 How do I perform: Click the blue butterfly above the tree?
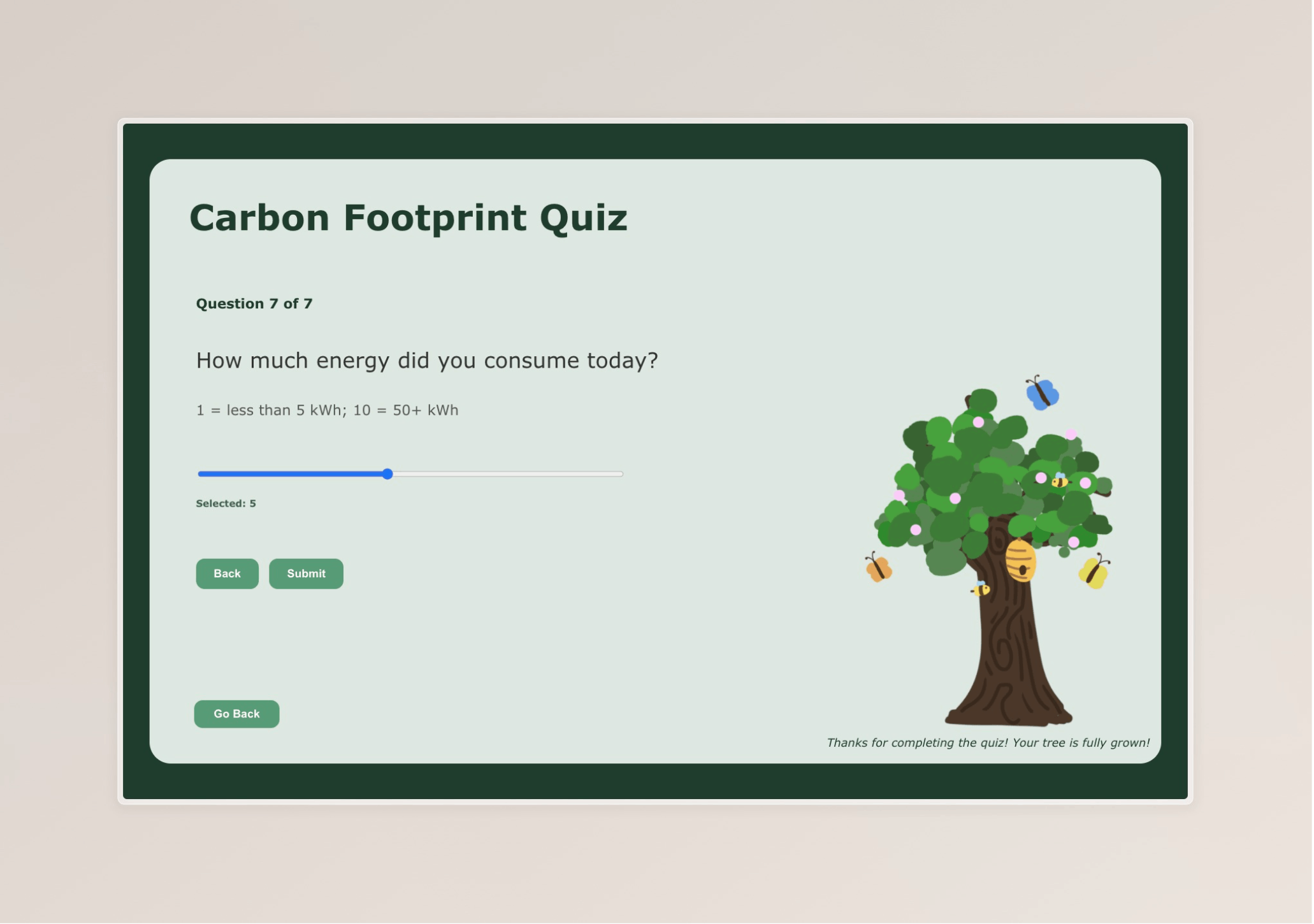1043,393
